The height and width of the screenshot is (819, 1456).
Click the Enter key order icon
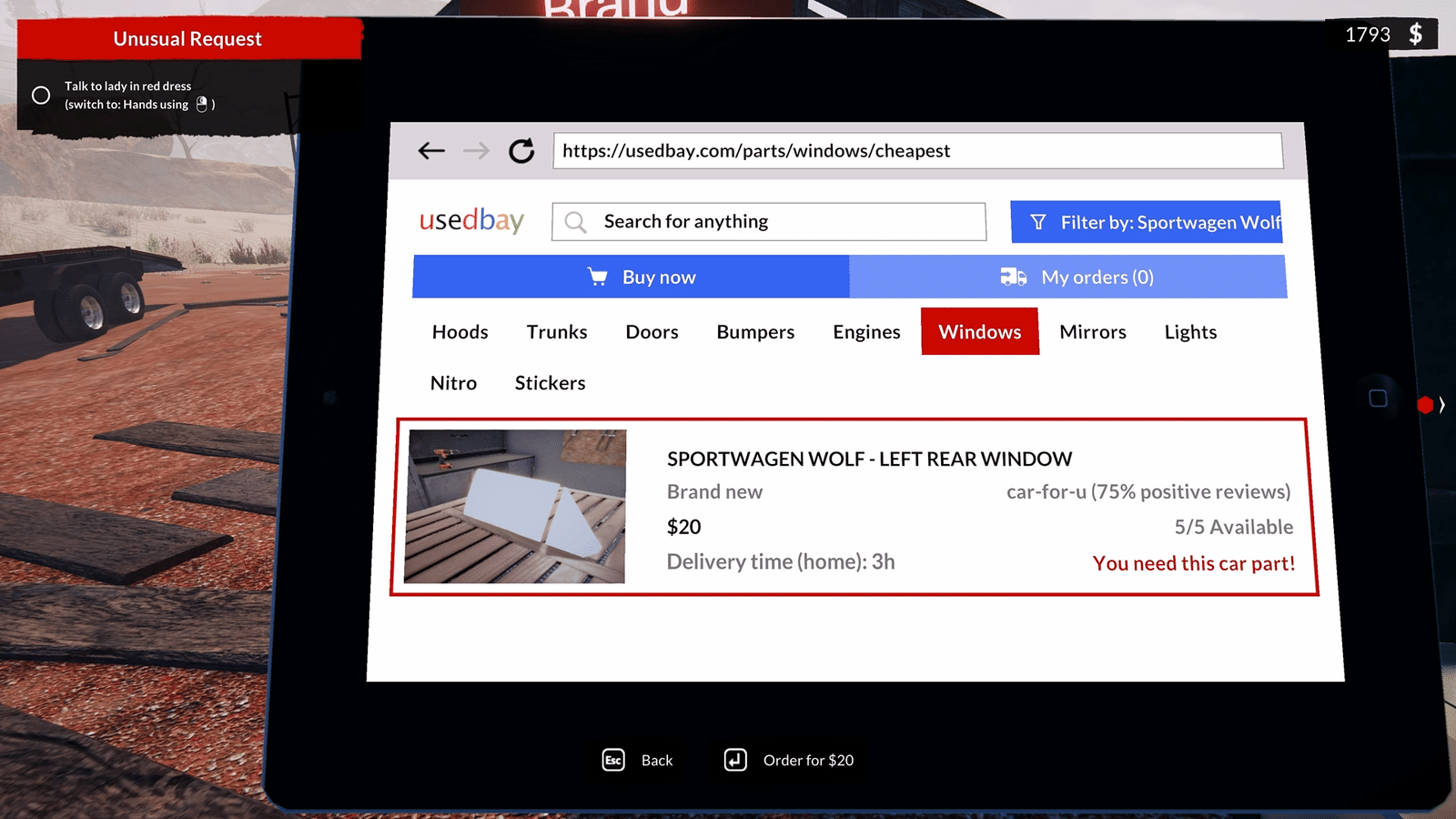click(x=735, y=760)
